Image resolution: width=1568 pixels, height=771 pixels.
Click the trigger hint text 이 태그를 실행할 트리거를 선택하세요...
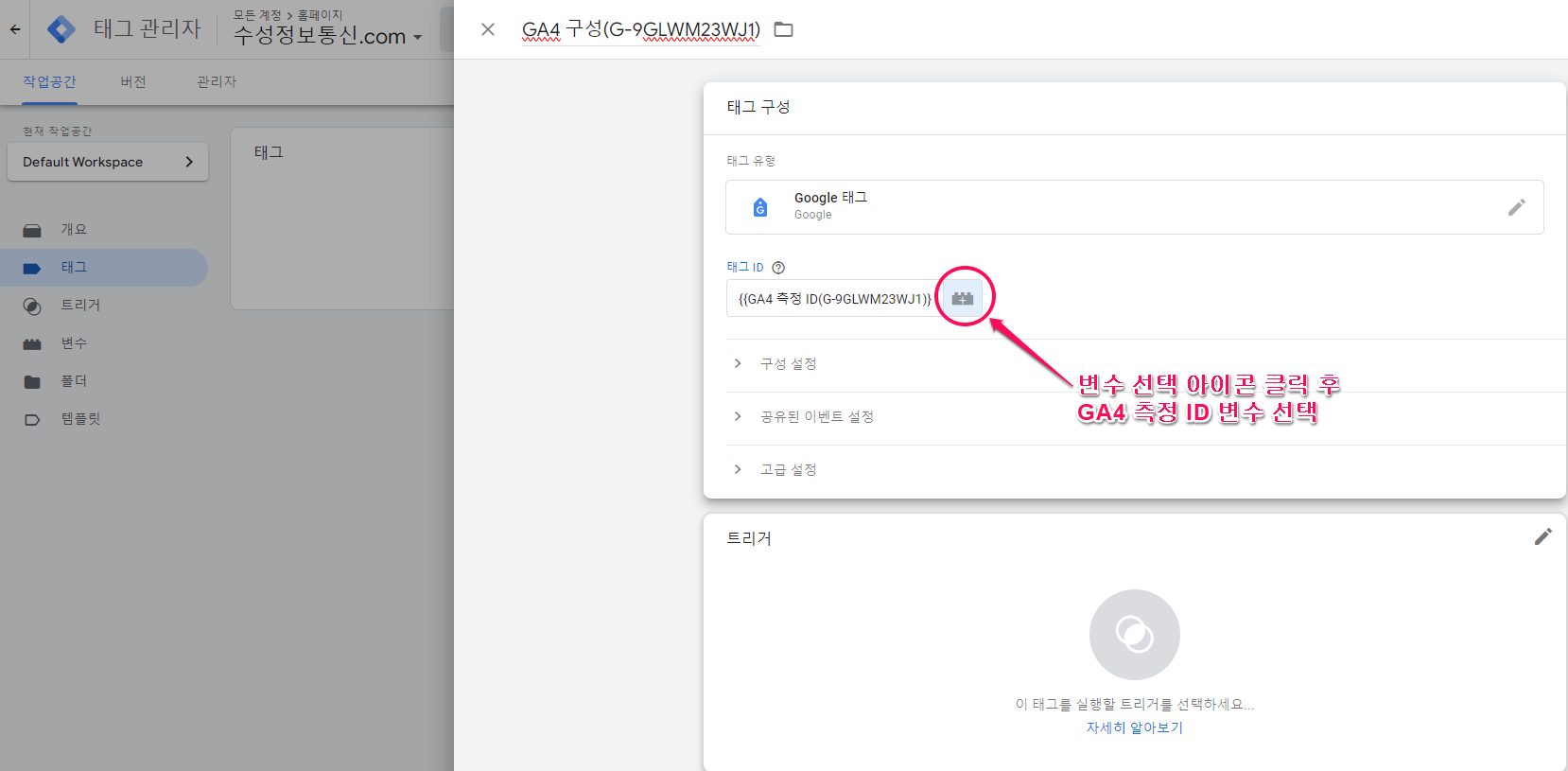click(x=1135, y=704)
